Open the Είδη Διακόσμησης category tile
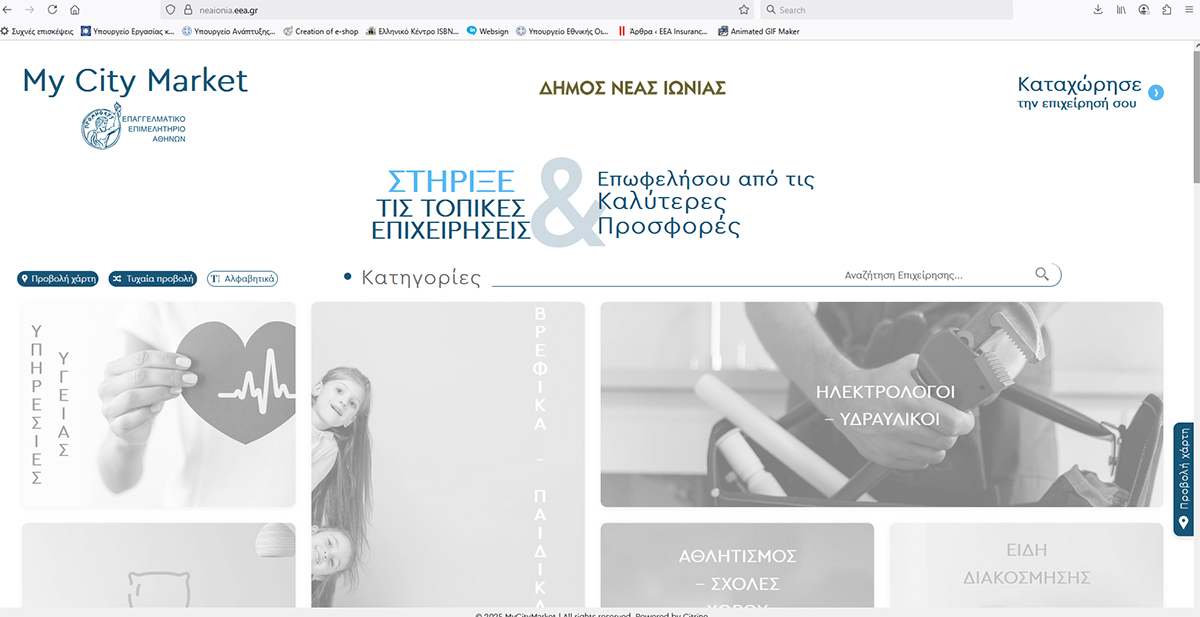This screenshot has width=1200, height=617. tap(1026, 565)
